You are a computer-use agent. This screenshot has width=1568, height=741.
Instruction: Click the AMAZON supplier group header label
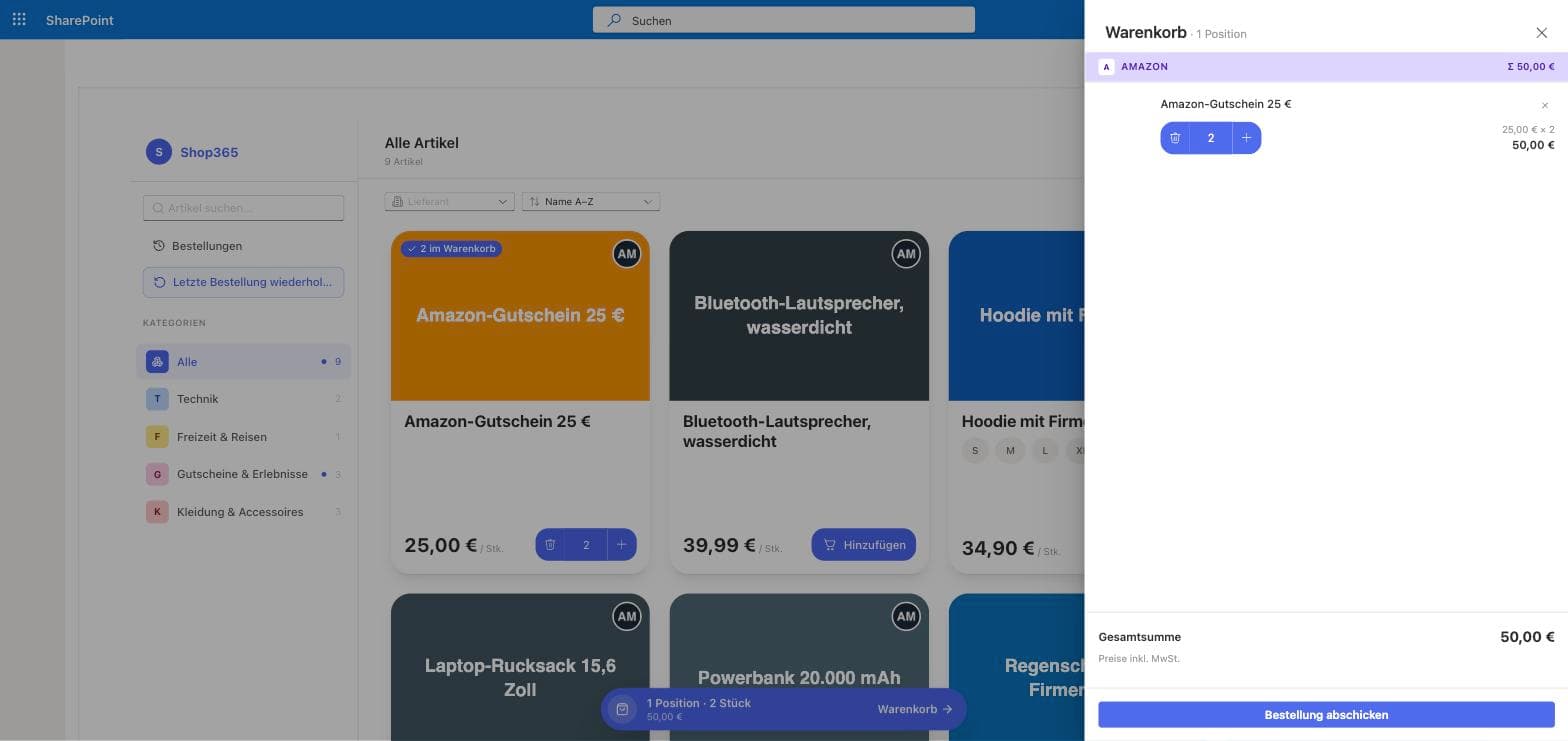tap(1145, 67)
